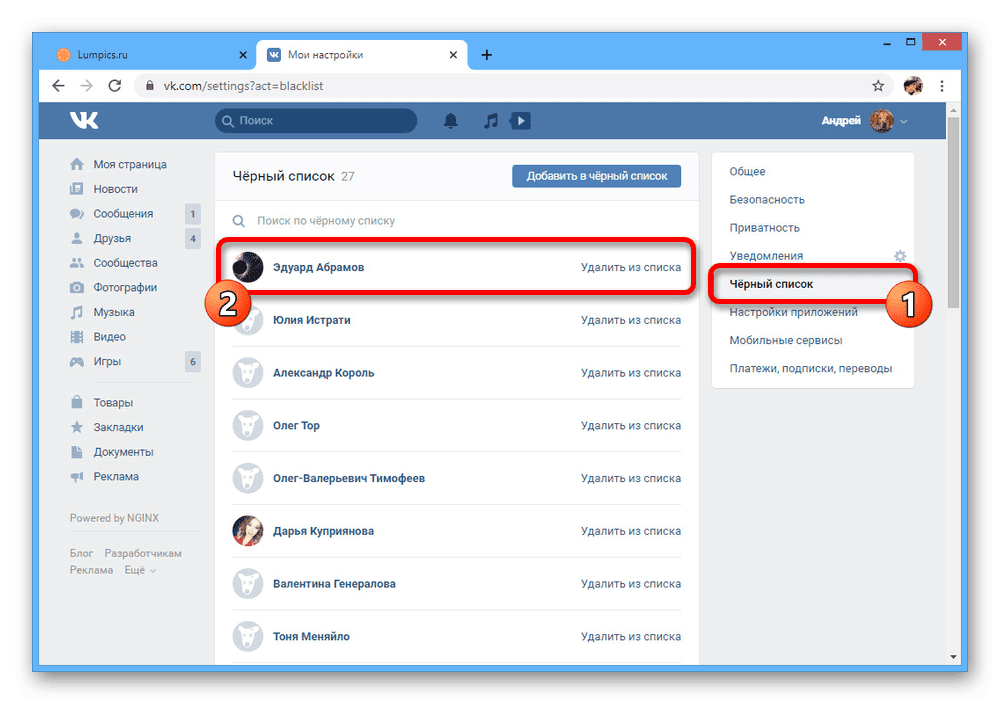This screenshot has height=704, width=1000.
Task: Reload the page
Action: pos(115,85)
